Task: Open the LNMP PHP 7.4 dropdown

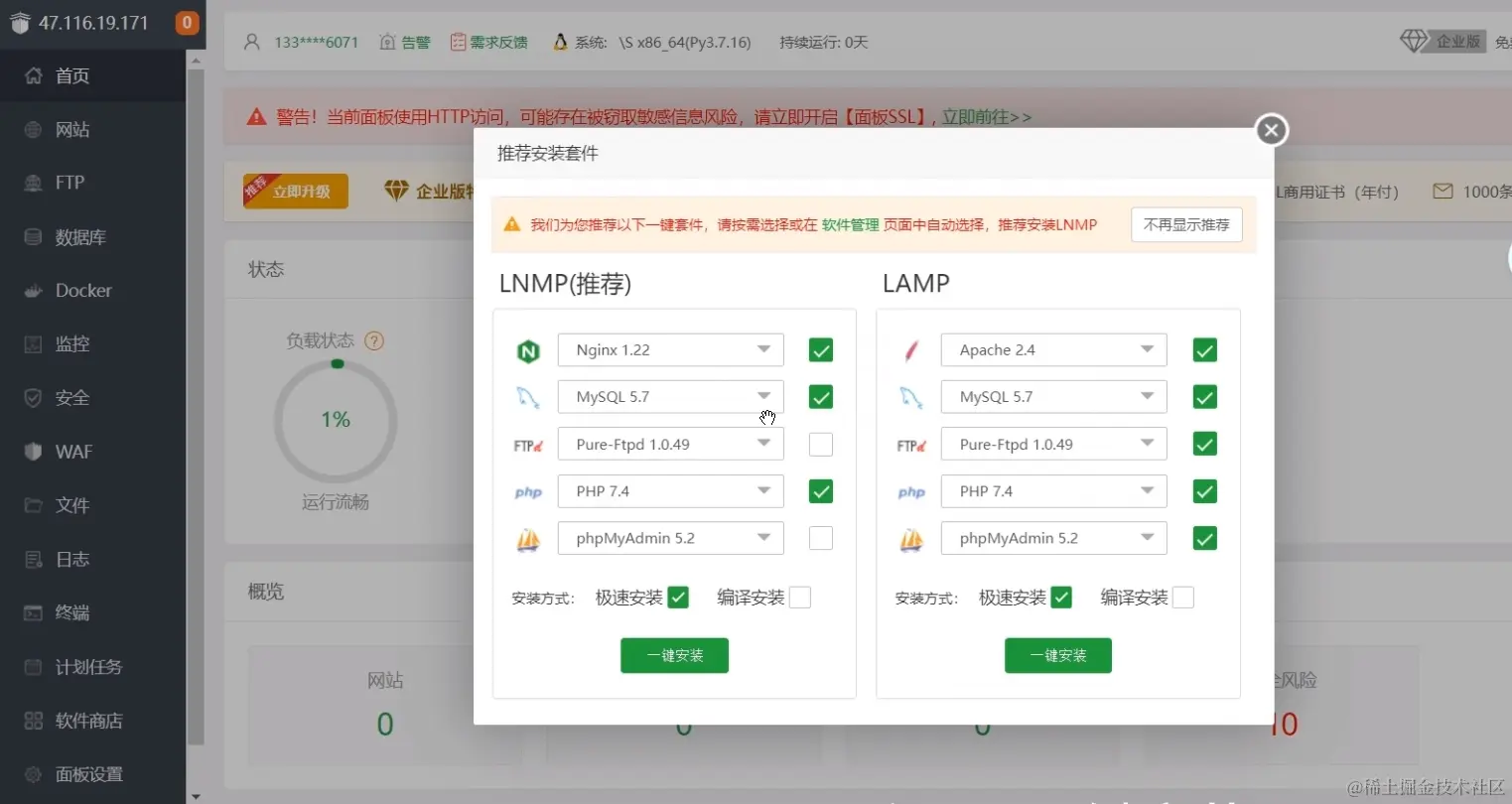Action: (x=671, y=491)
